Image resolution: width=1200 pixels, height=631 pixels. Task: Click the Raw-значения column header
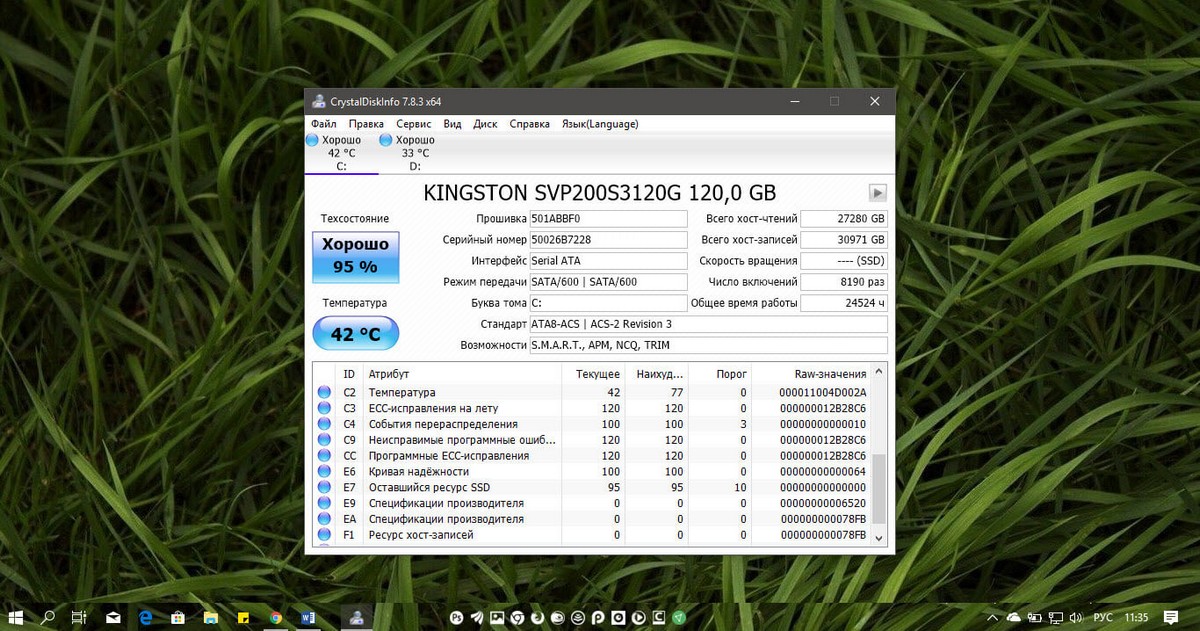811,374
